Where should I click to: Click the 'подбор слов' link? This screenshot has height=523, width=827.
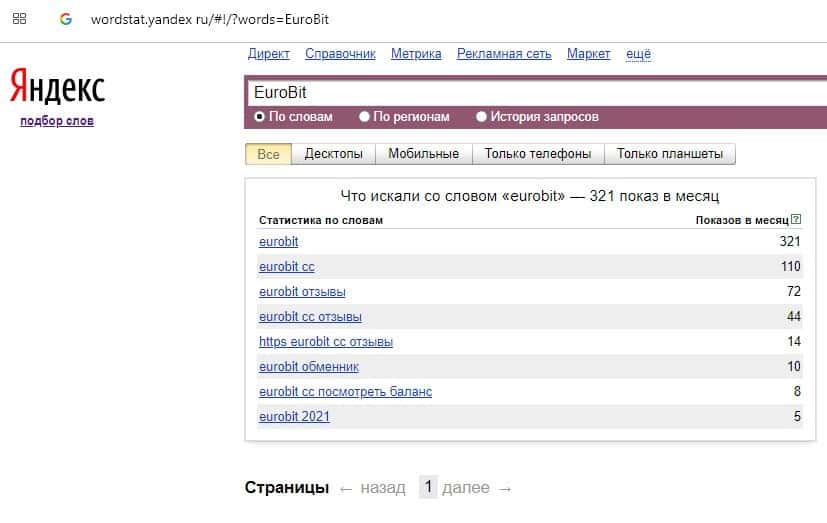[x=57, y=121]
